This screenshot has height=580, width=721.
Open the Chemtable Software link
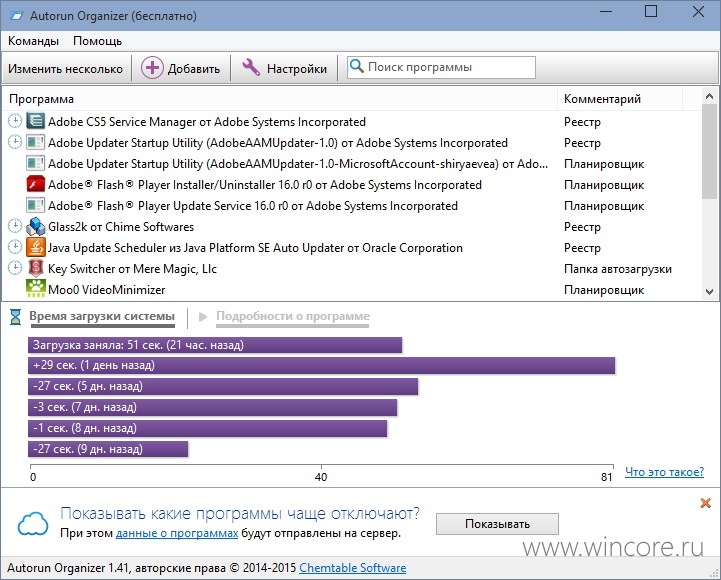[x=353, y=568]
